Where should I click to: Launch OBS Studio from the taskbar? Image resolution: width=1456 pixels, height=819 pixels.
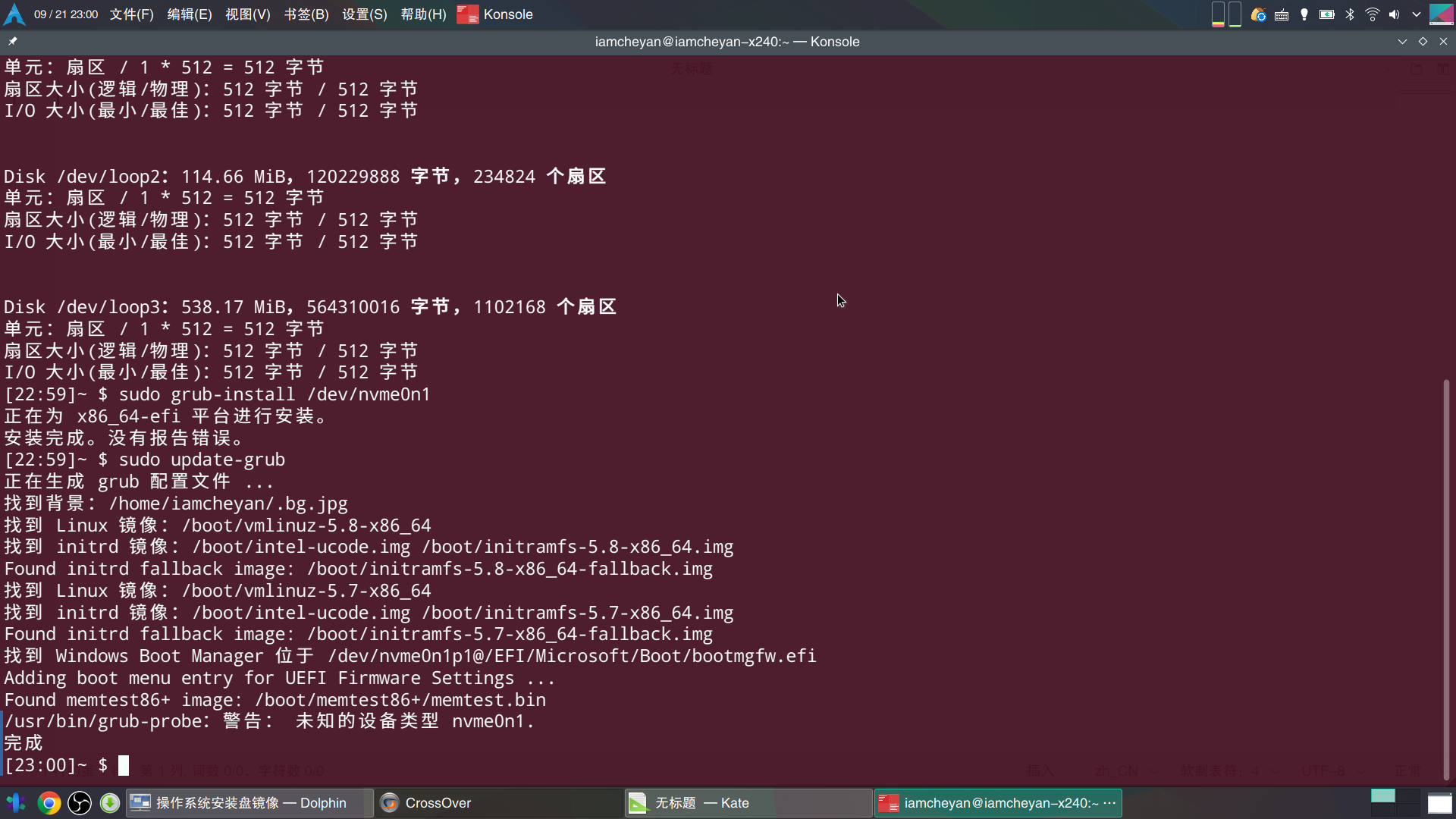pos(79,802)
